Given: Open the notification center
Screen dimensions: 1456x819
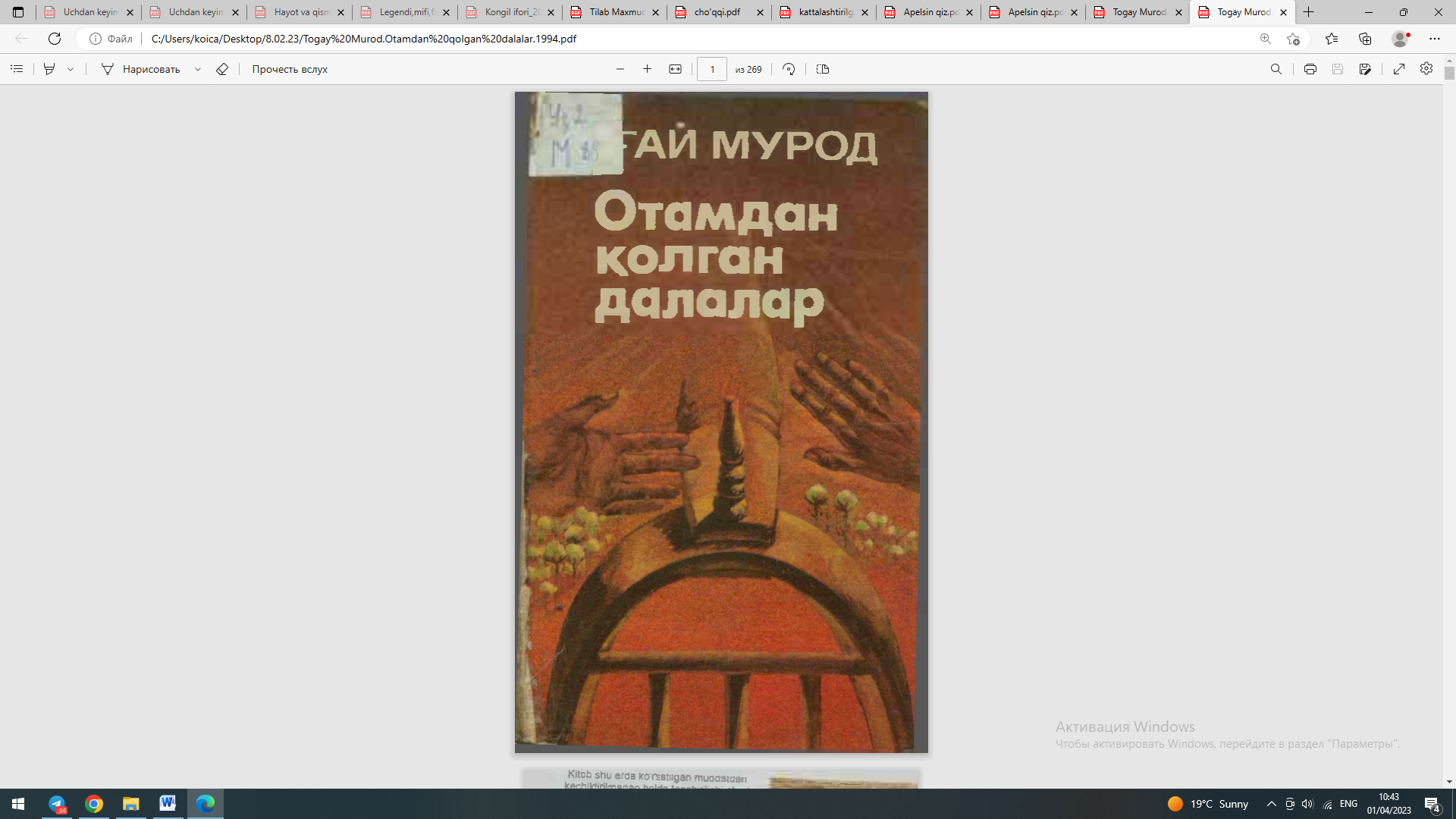Looking at the screenshot, I should [x=1432, y=804].
